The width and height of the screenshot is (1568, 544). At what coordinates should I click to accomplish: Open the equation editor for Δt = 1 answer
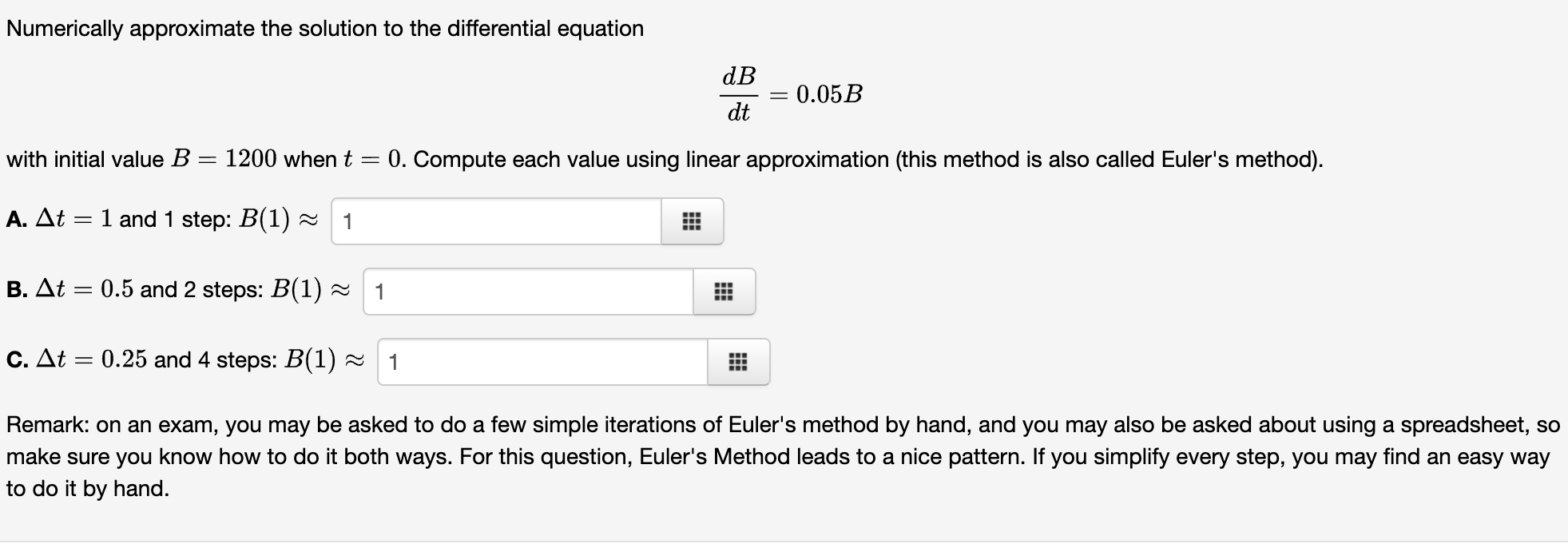pyautogui.click(x=692, y=221)
